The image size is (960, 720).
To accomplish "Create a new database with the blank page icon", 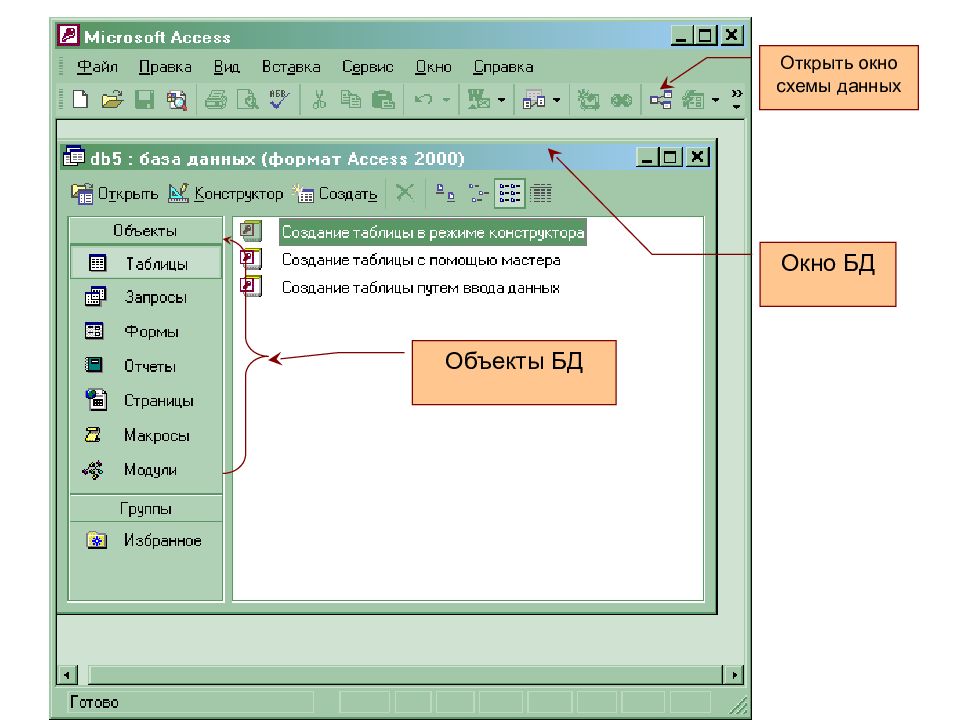I will click(x=80, y=99).
